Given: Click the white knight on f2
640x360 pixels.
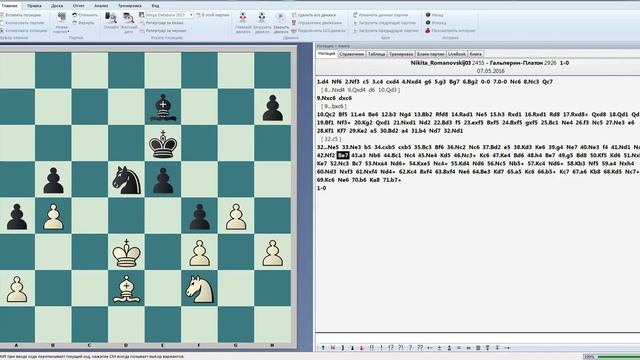Looking at the screenshot, I should [200, 289].
